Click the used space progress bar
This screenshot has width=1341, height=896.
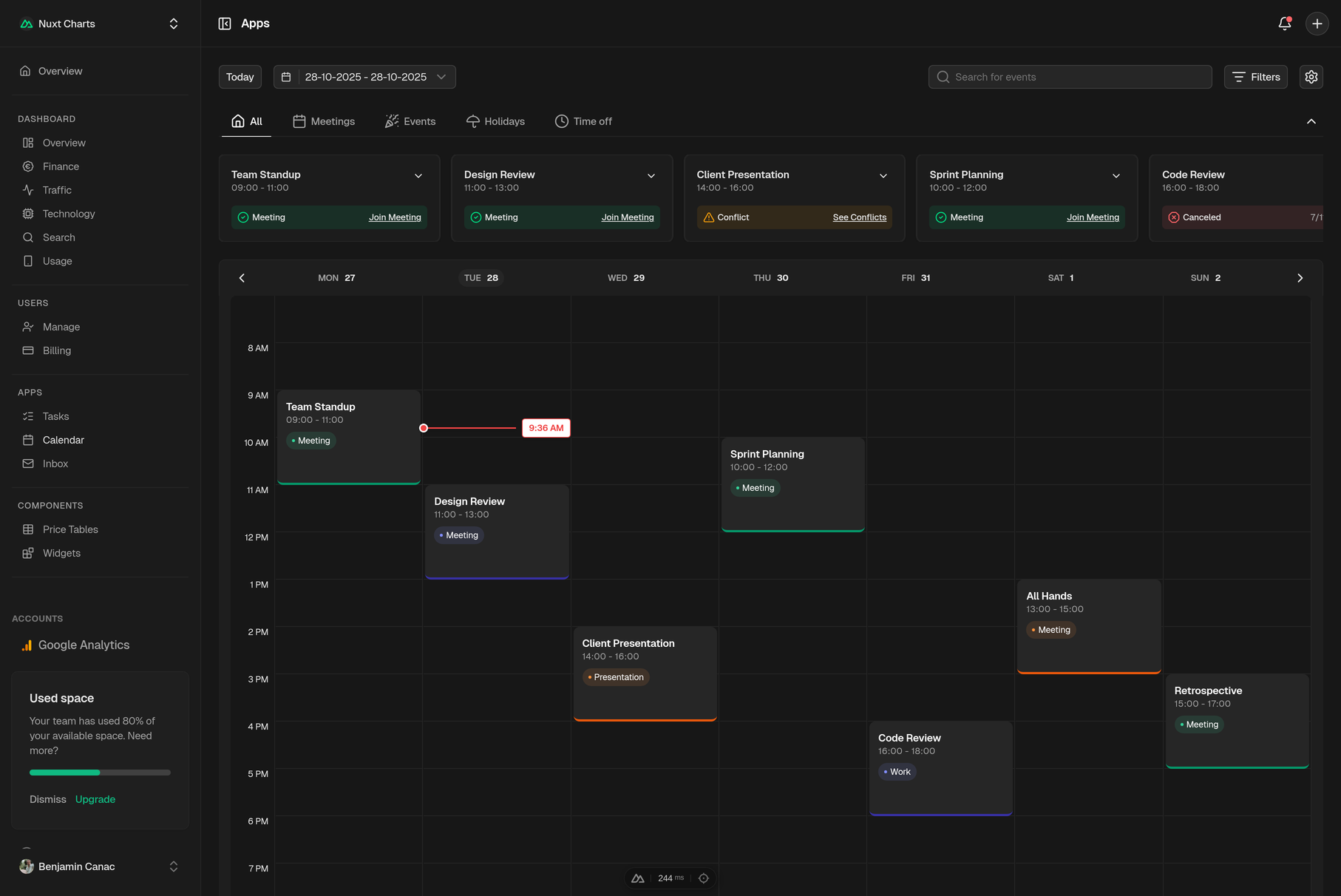click(x=100, y=773)
